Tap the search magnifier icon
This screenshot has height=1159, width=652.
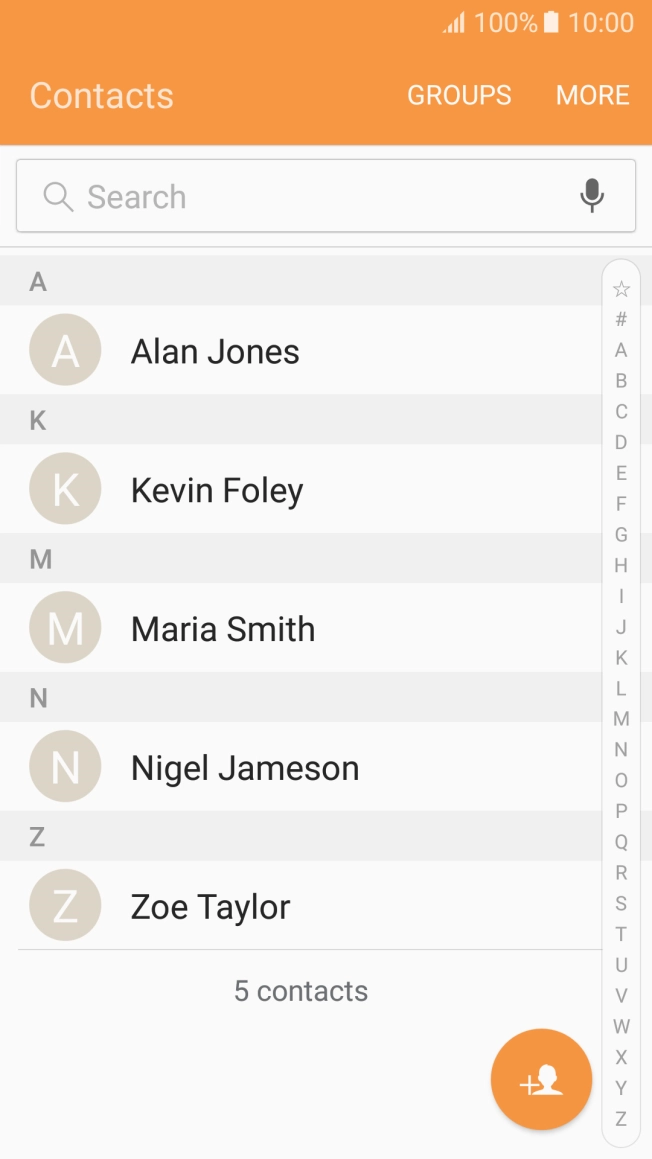point(57,195)
